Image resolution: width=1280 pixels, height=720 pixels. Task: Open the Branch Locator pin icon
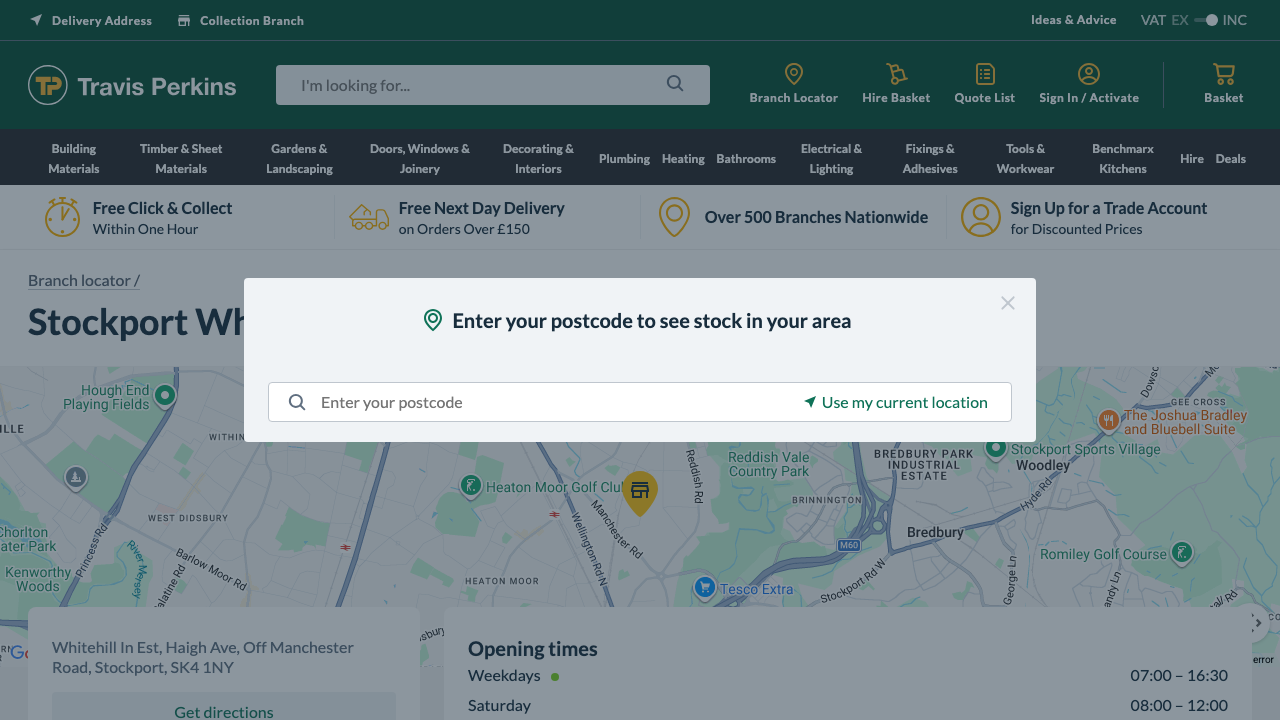tap(793, 74)
